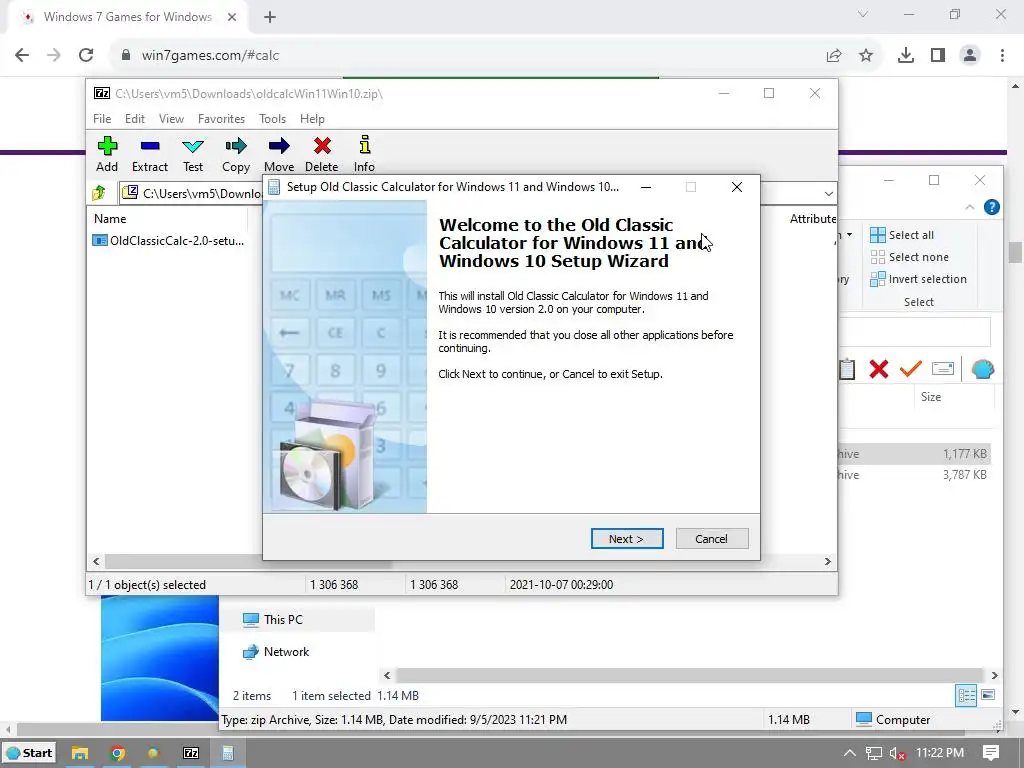This screenshot has height=768, width=1024.
Task: Click the Start button on taskbar
Action: (29, 753)
